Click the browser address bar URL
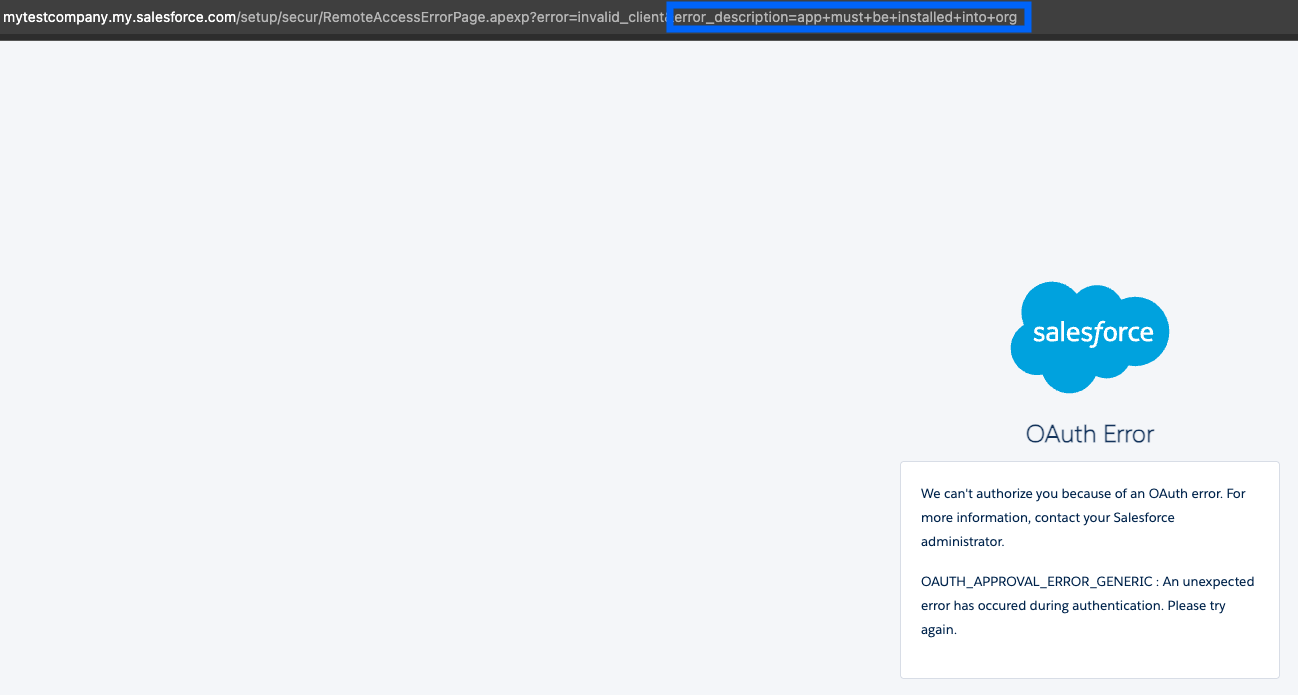The height and width of the screenshot is (695, 1298). [x=511, y=17]
